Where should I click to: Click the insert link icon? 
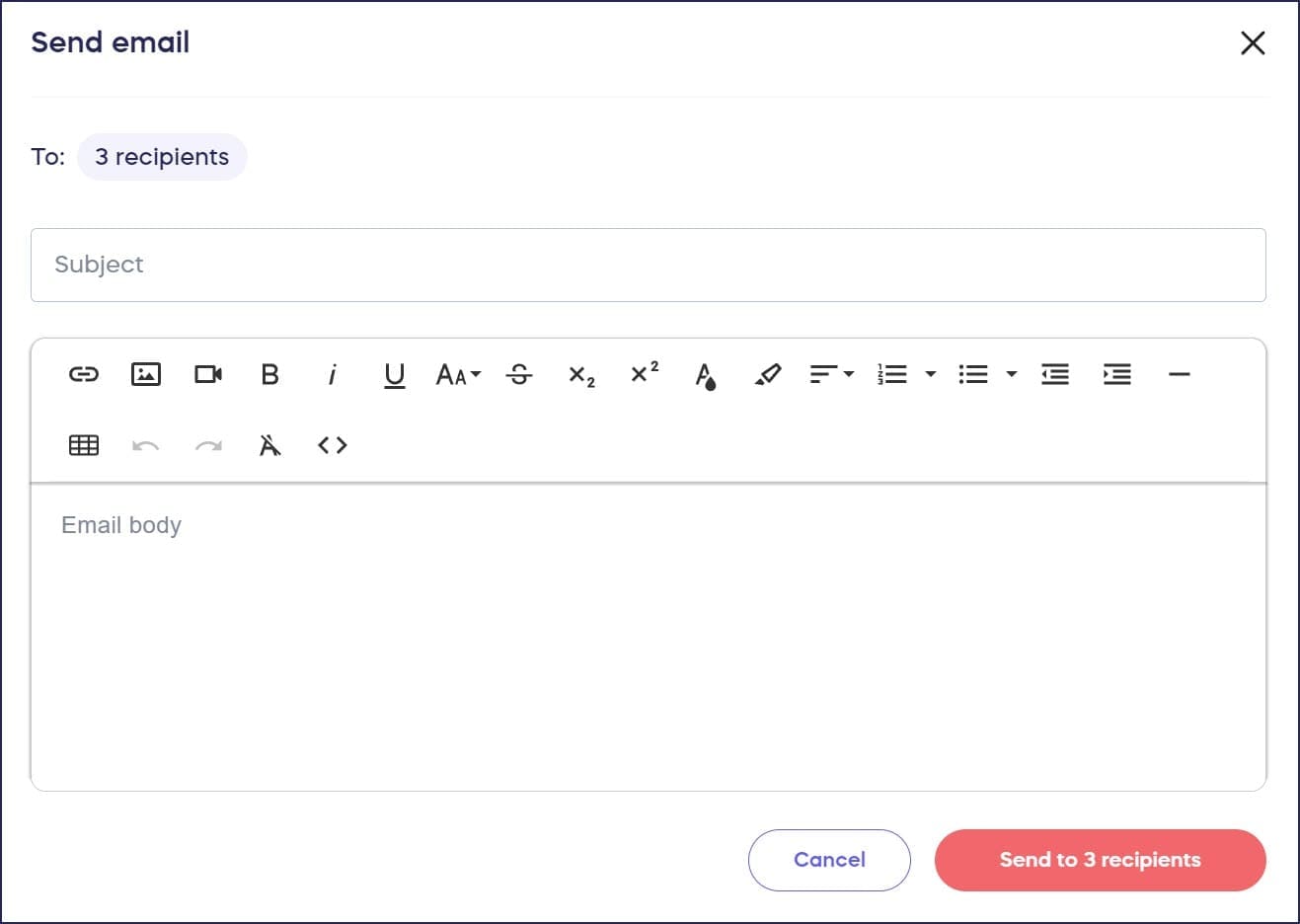point(84,374)
